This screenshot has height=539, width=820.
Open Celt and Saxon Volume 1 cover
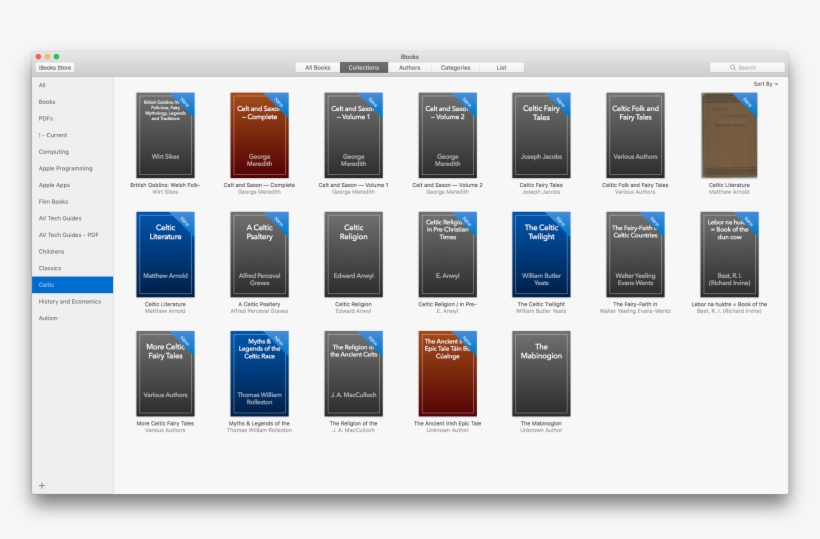(354, 135)
